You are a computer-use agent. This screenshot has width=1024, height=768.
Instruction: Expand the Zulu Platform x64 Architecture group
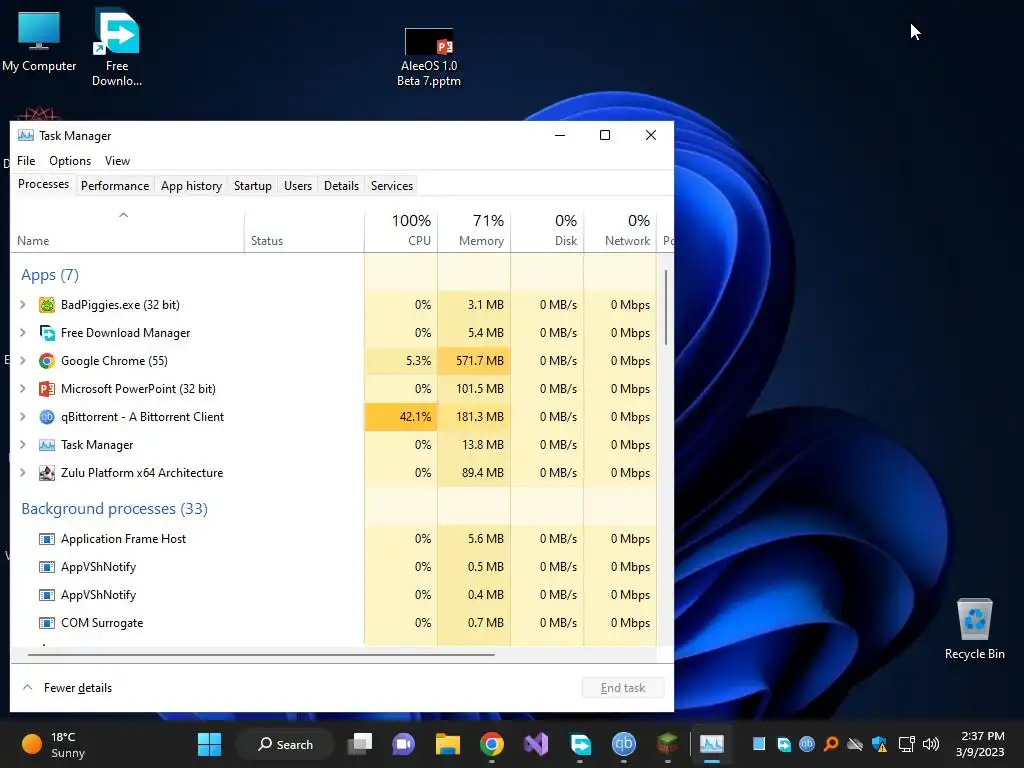click(23, 473)
